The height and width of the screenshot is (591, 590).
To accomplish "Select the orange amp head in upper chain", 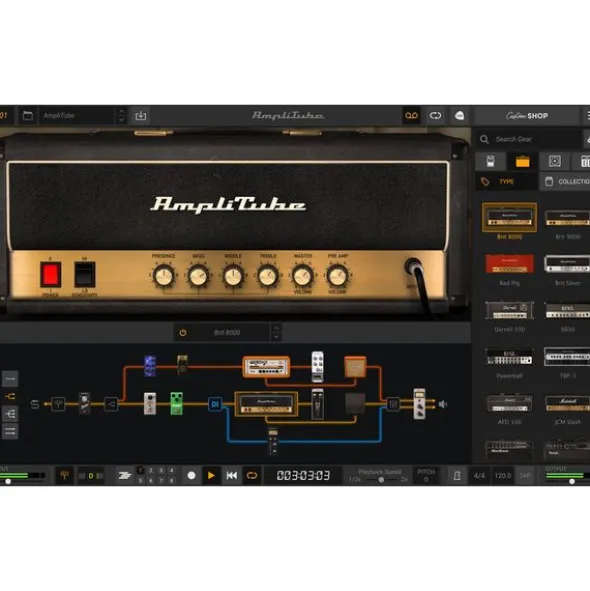I will 266,367.
